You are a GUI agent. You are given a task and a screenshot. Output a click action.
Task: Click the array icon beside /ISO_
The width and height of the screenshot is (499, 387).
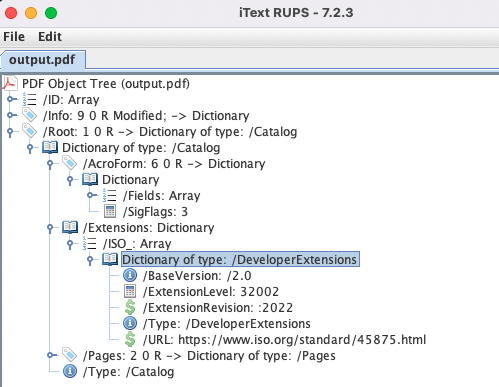pyautogui.click(x=90, y=244)
